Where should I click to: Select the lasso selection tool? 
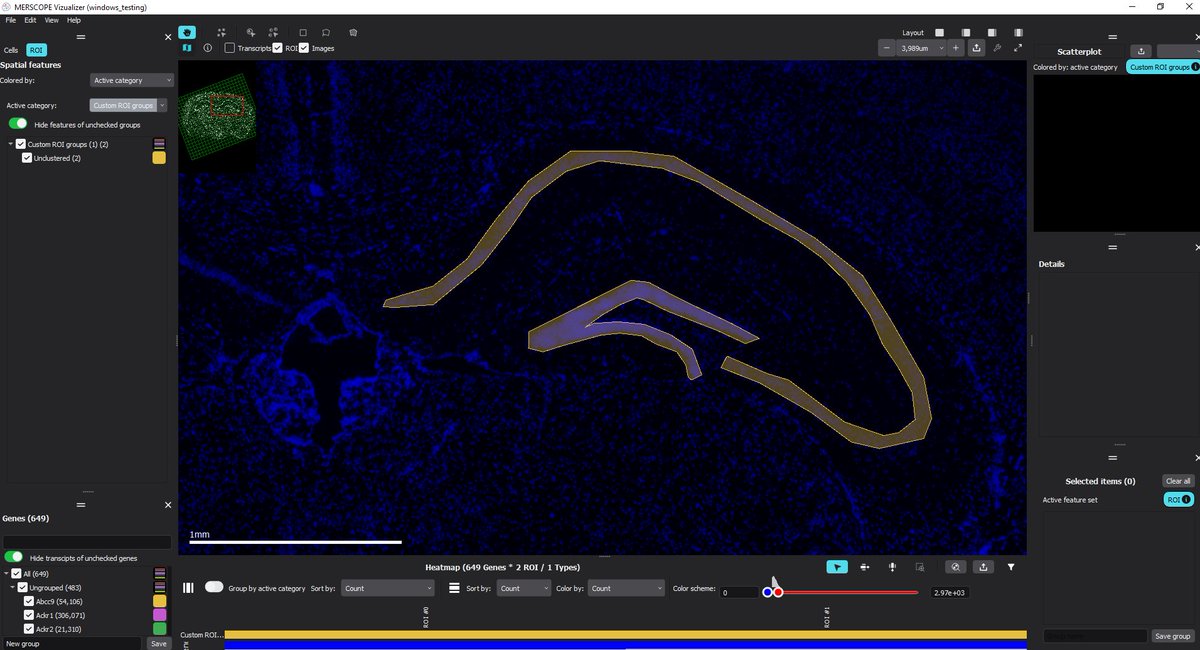[x=325, y=32]
